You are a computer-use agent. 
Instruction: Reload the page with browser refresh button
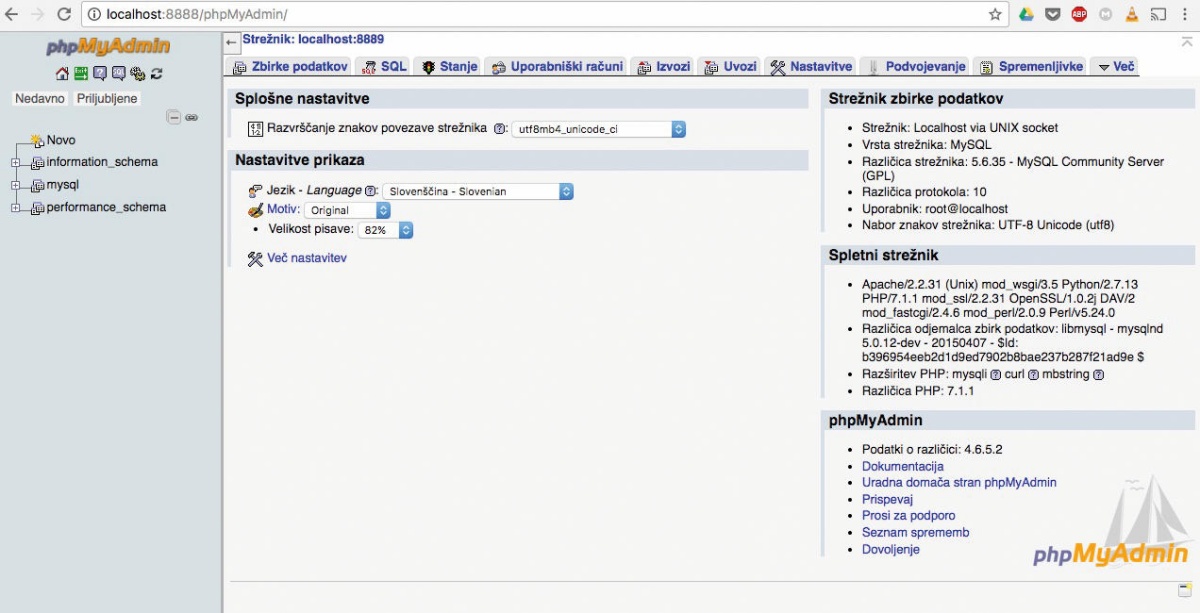(x=64, y=14)
